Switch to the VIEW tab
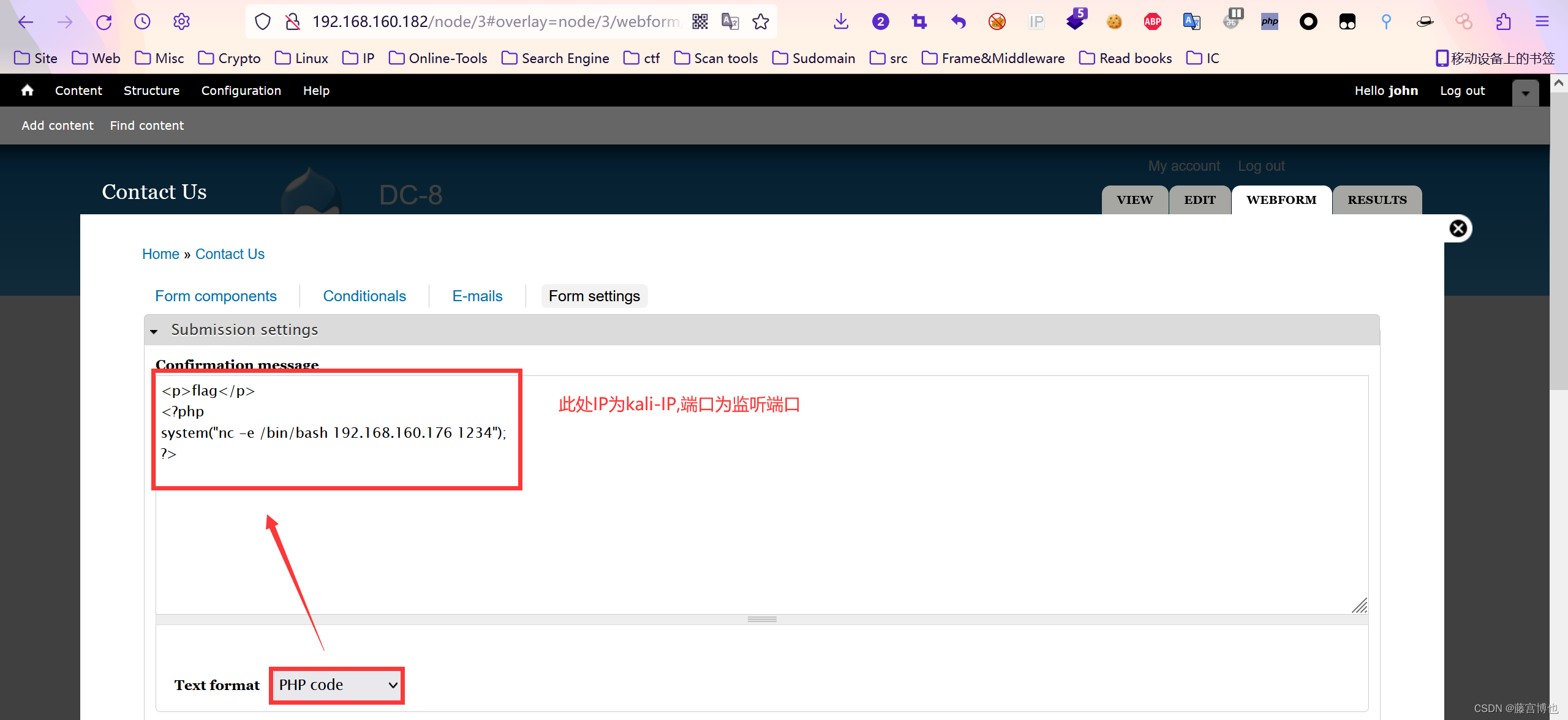 pos(1134,200)
